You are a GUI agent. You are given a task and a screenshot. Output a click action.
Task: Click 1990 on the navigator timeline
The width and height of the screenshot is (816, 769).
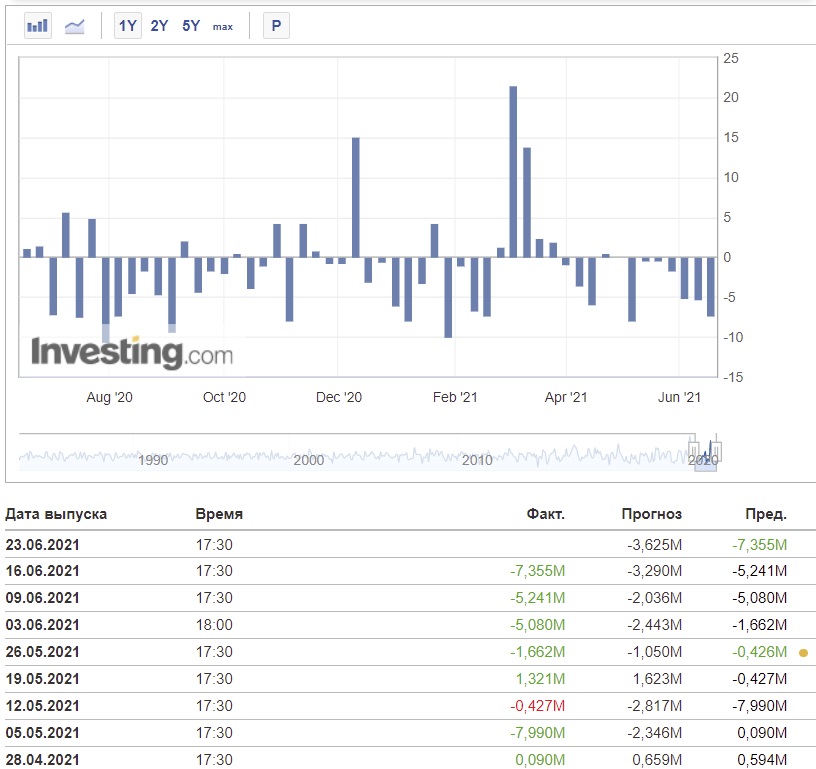(x=153, y=460)
